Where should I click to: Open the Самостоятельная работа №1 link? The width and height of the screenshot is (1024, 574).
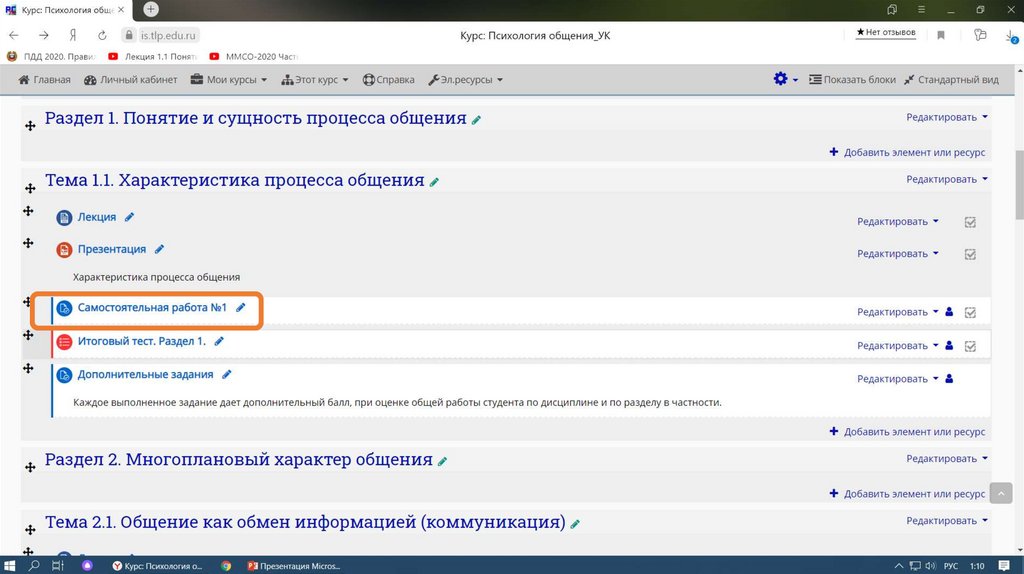153,308
